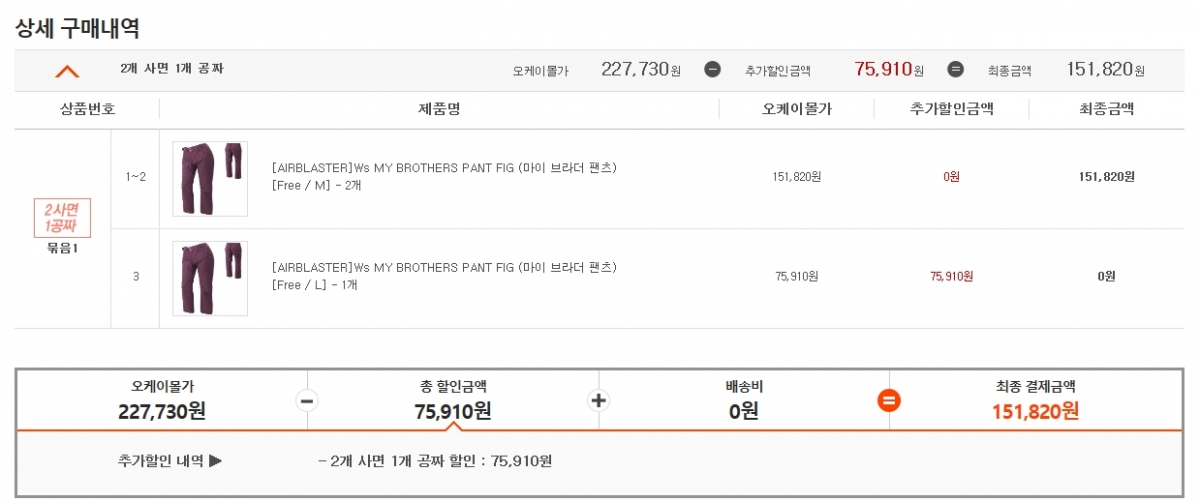Screen dimensions: 1200x502
Task: Expand 추가할인 내역 arrow
Action: coord(215,461)
